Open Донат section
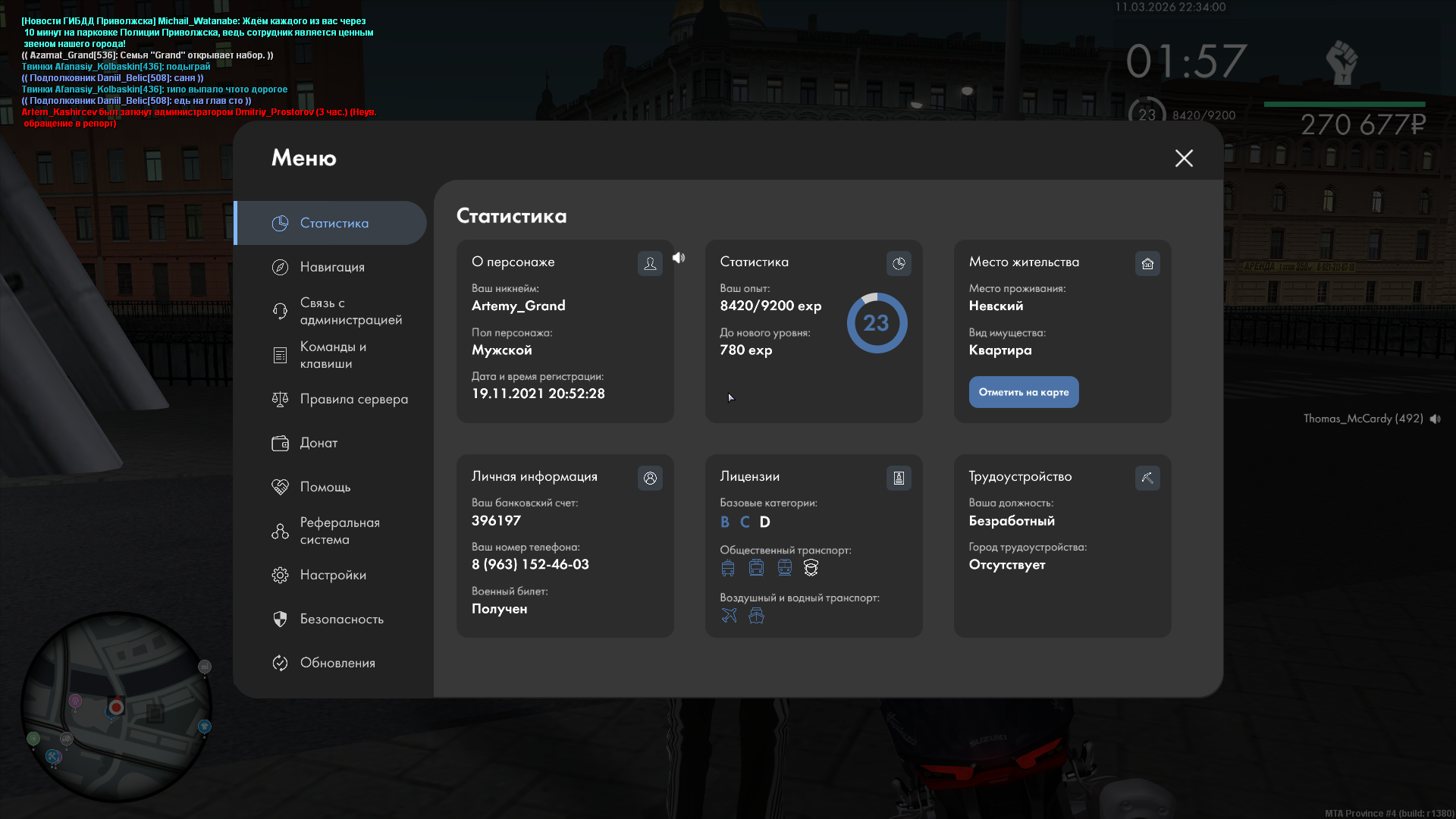 click(318, 443)
